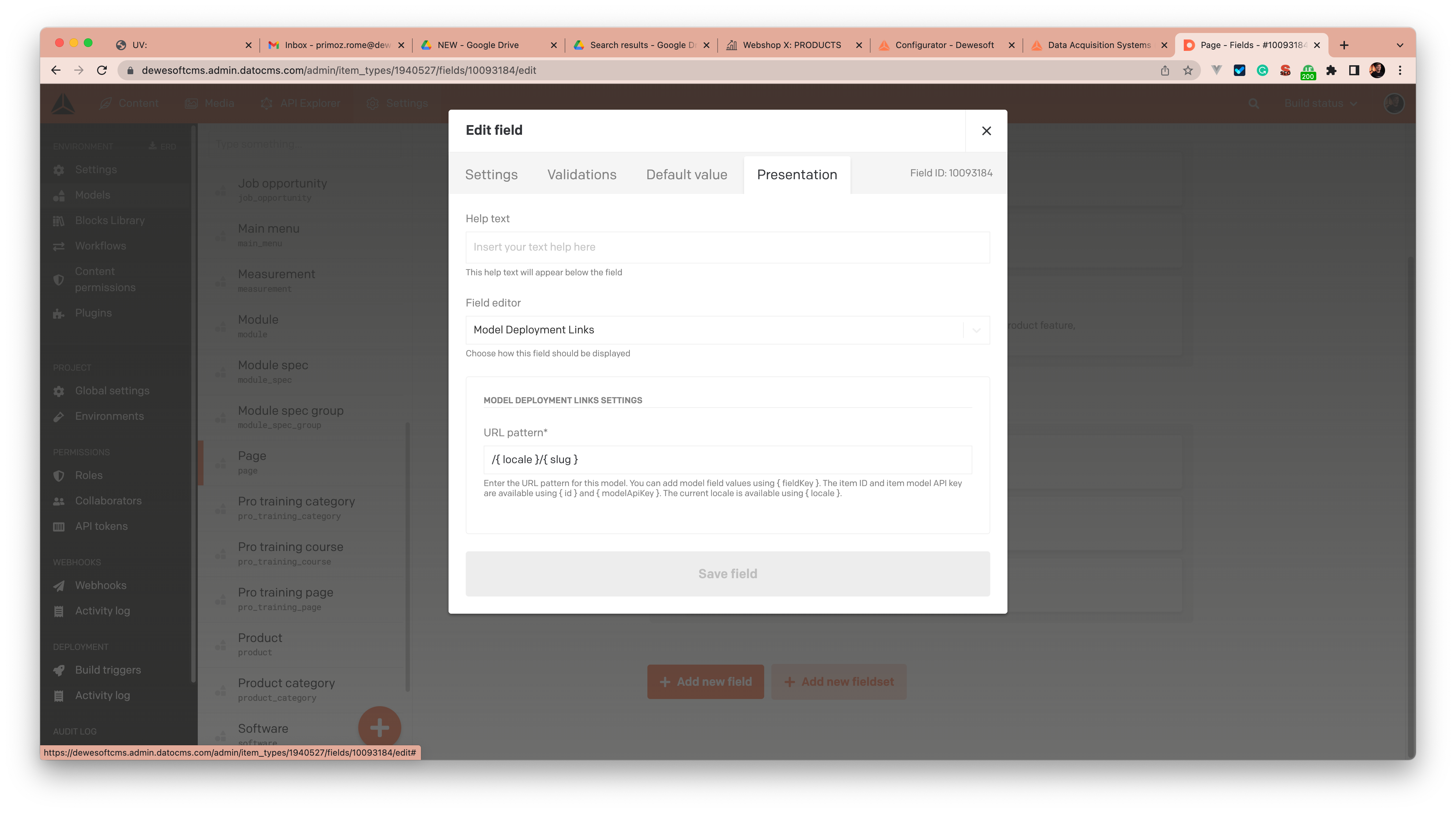Screen dimensions: 1456x813
Task: Open the Build status dropdown
Action: click(x=1320, y=104)
